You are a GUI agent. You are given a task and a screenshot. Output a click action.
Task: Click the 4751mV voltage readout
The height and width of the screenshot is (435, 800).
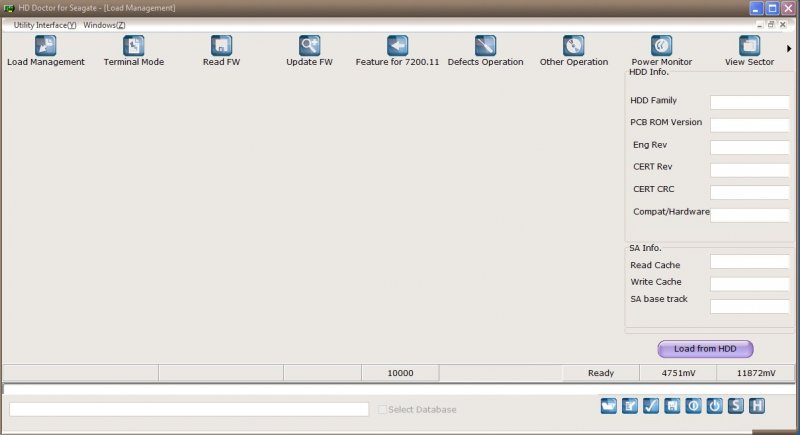tap(678, 373)
